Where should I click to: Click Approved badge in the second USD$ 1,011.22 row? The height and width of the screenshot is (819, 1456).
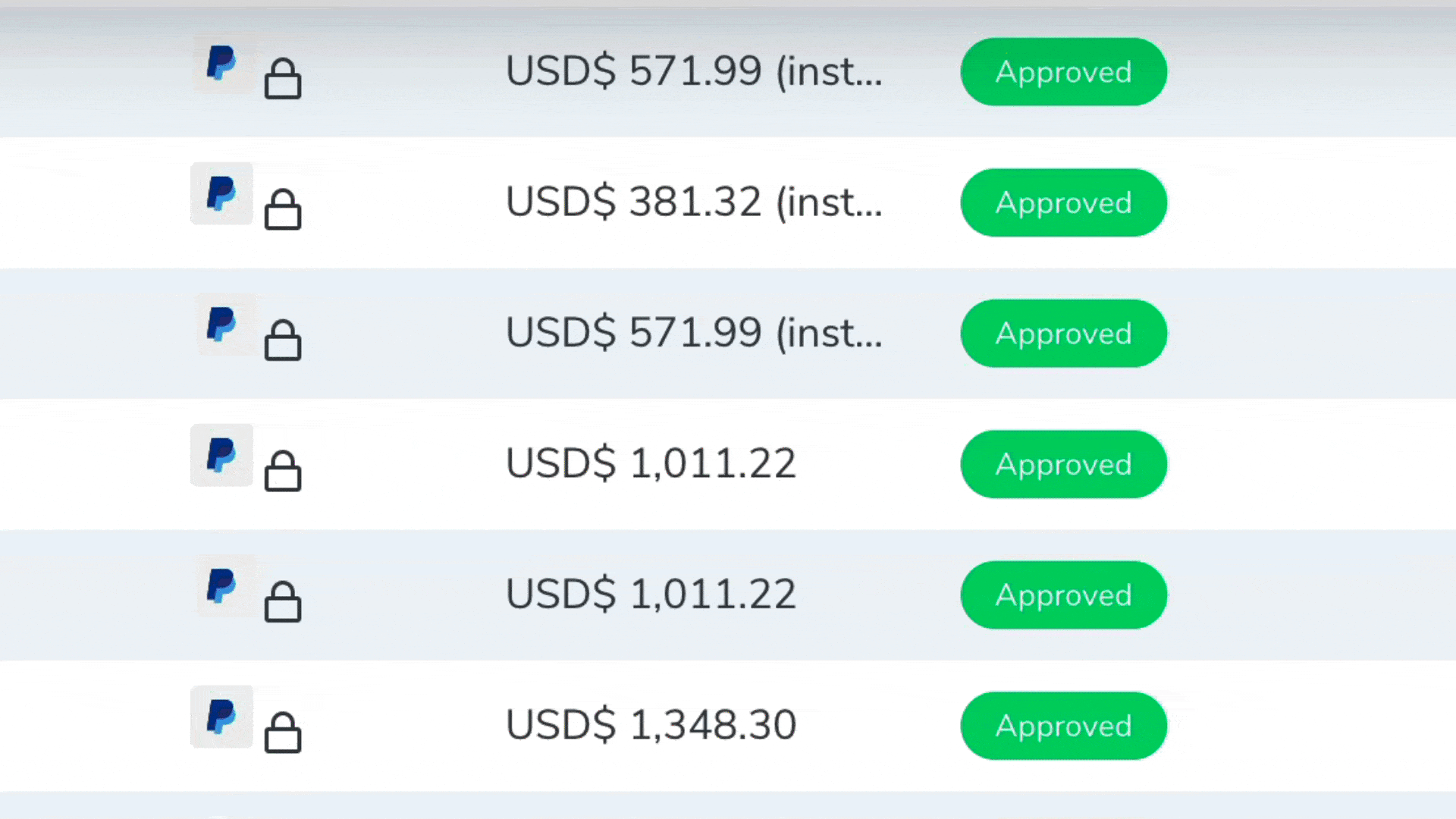tap(1063, 595)
